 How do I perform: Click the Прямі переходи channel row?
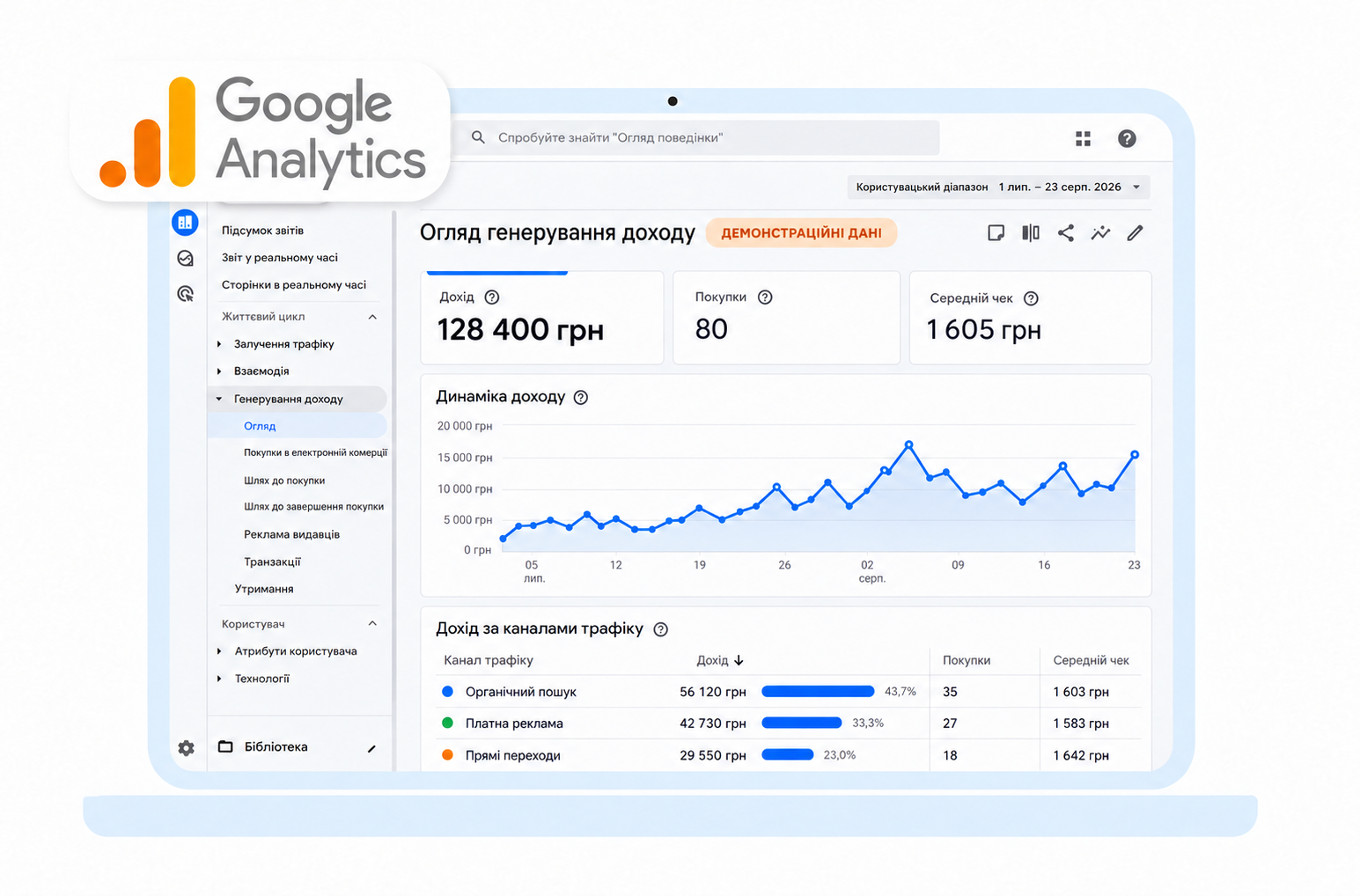click(789, 755)
